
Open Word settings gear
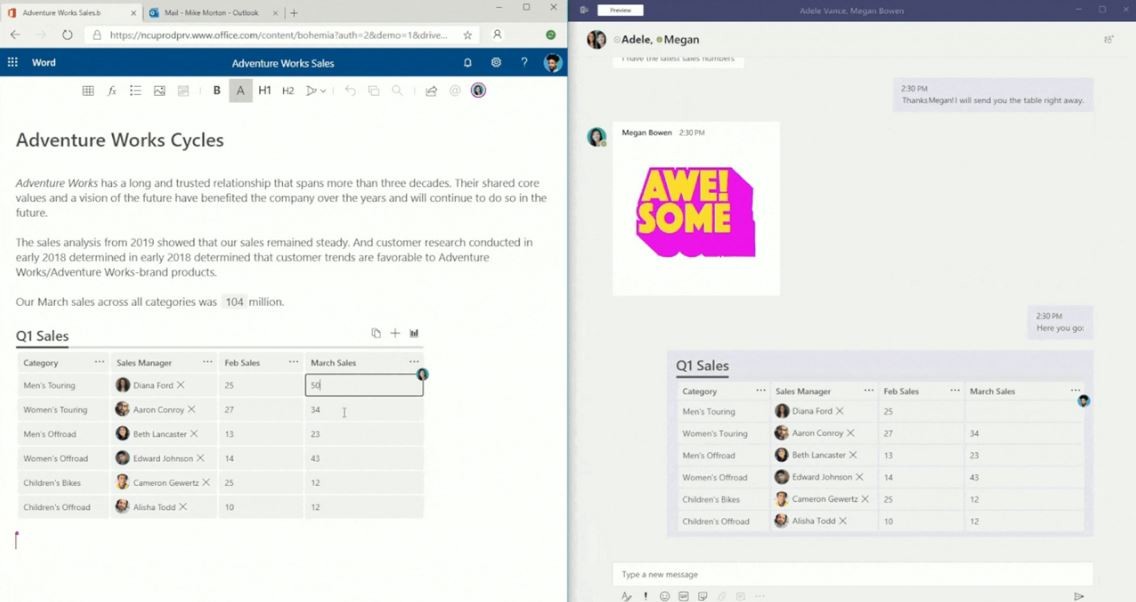(496, 63)
